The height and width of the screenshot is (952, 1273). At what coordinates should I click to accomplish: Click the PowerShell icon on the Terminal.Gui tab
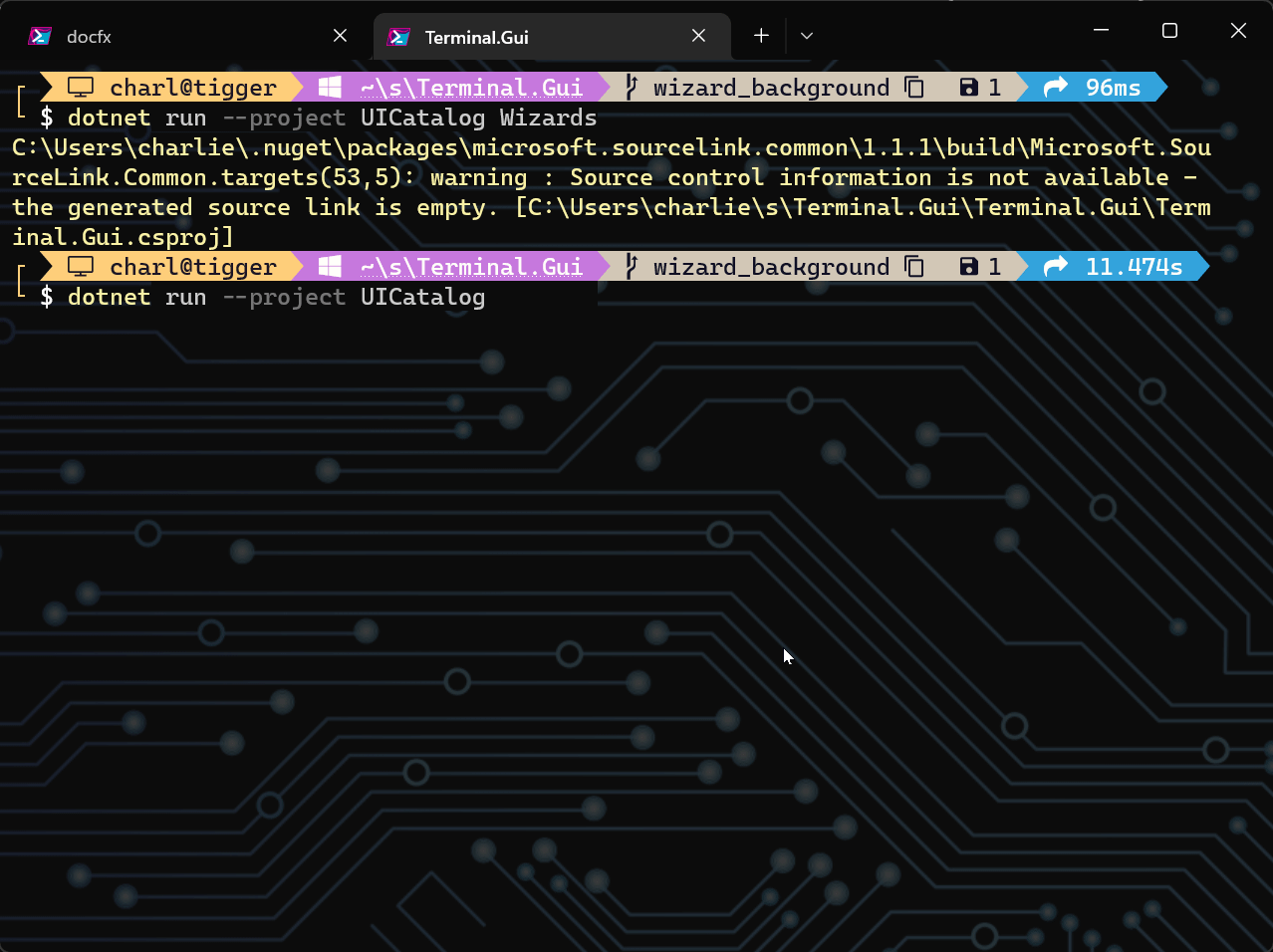point(399,36)
